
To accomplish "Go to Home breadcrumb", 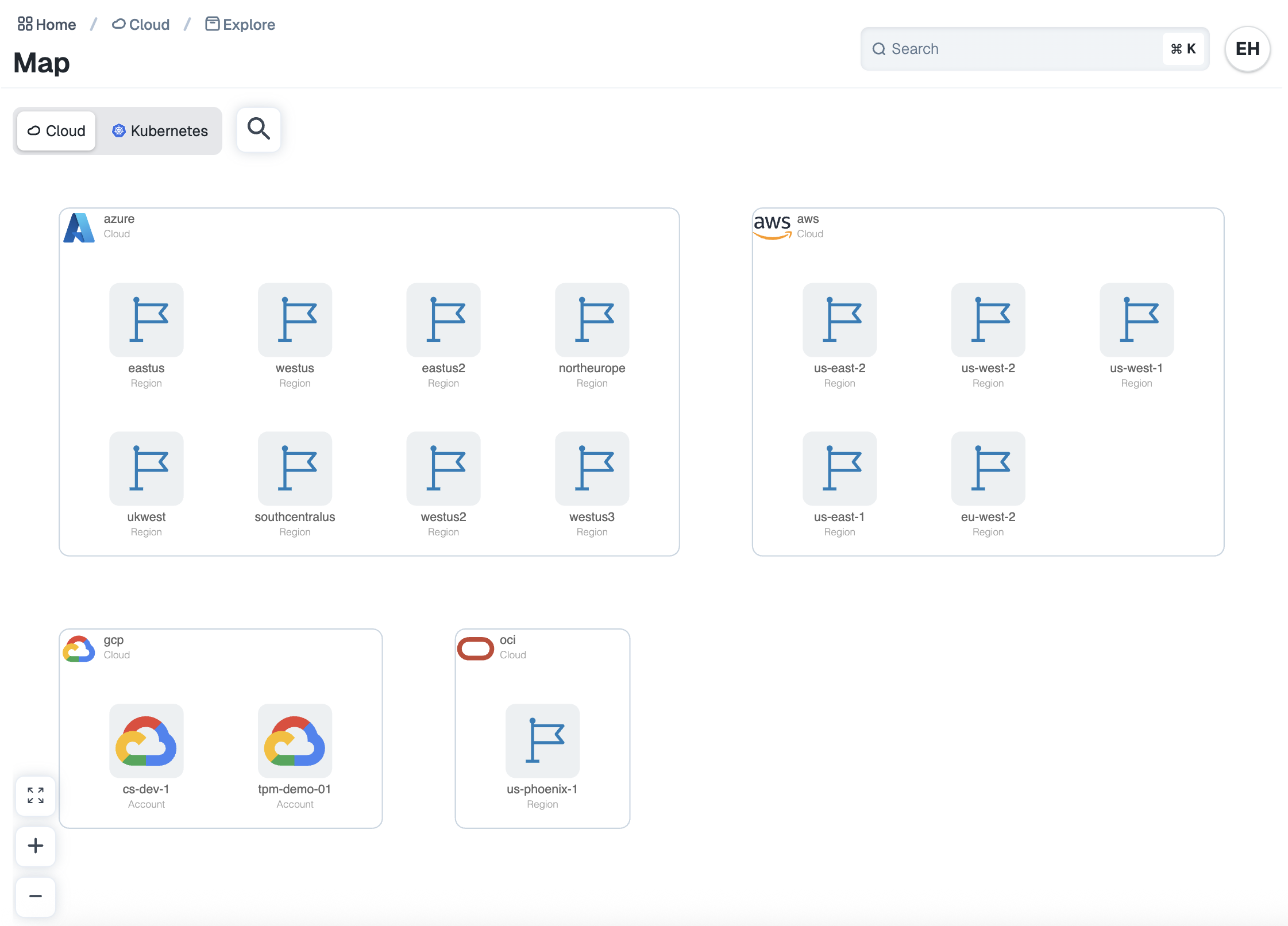I will tap(47, 25).
